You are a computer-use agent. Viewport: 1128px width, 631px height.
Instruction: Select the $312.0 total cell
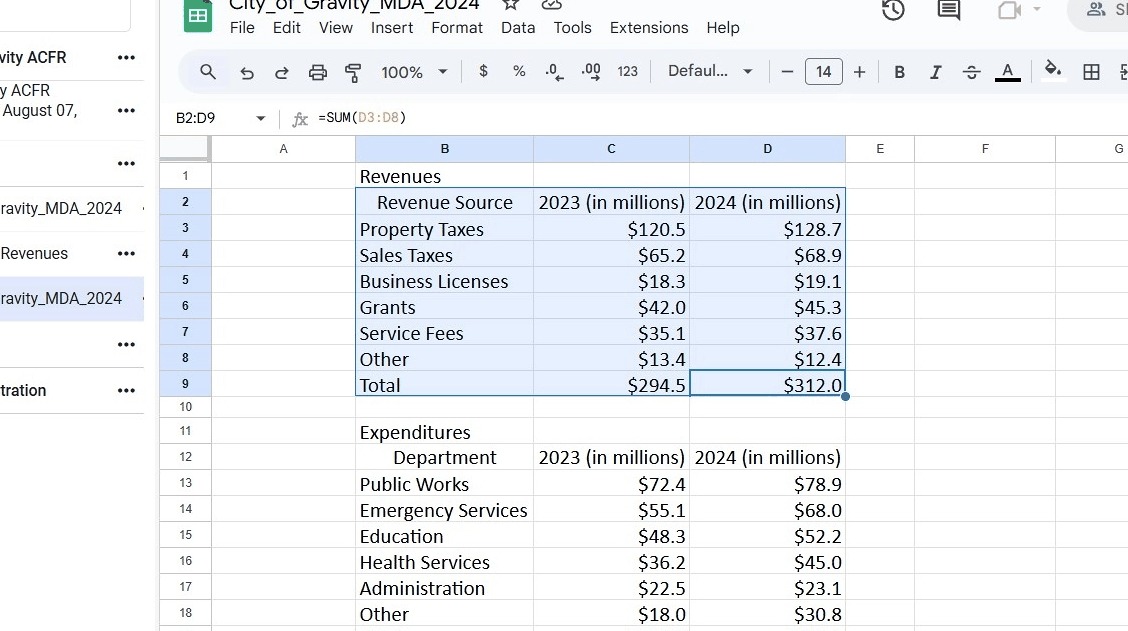pos(768,385)
